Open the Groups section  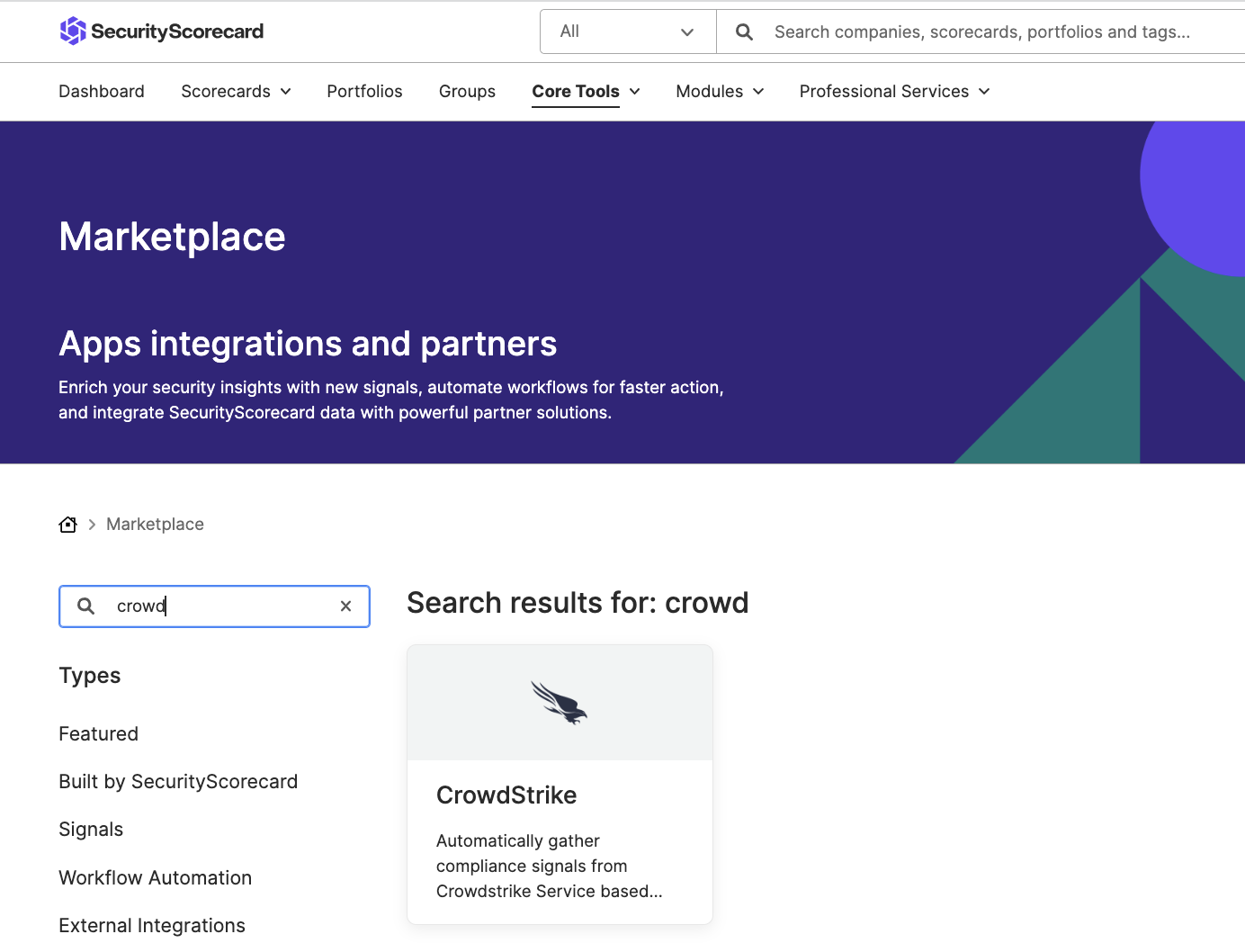pyautogui.click(x=467, y=91)
